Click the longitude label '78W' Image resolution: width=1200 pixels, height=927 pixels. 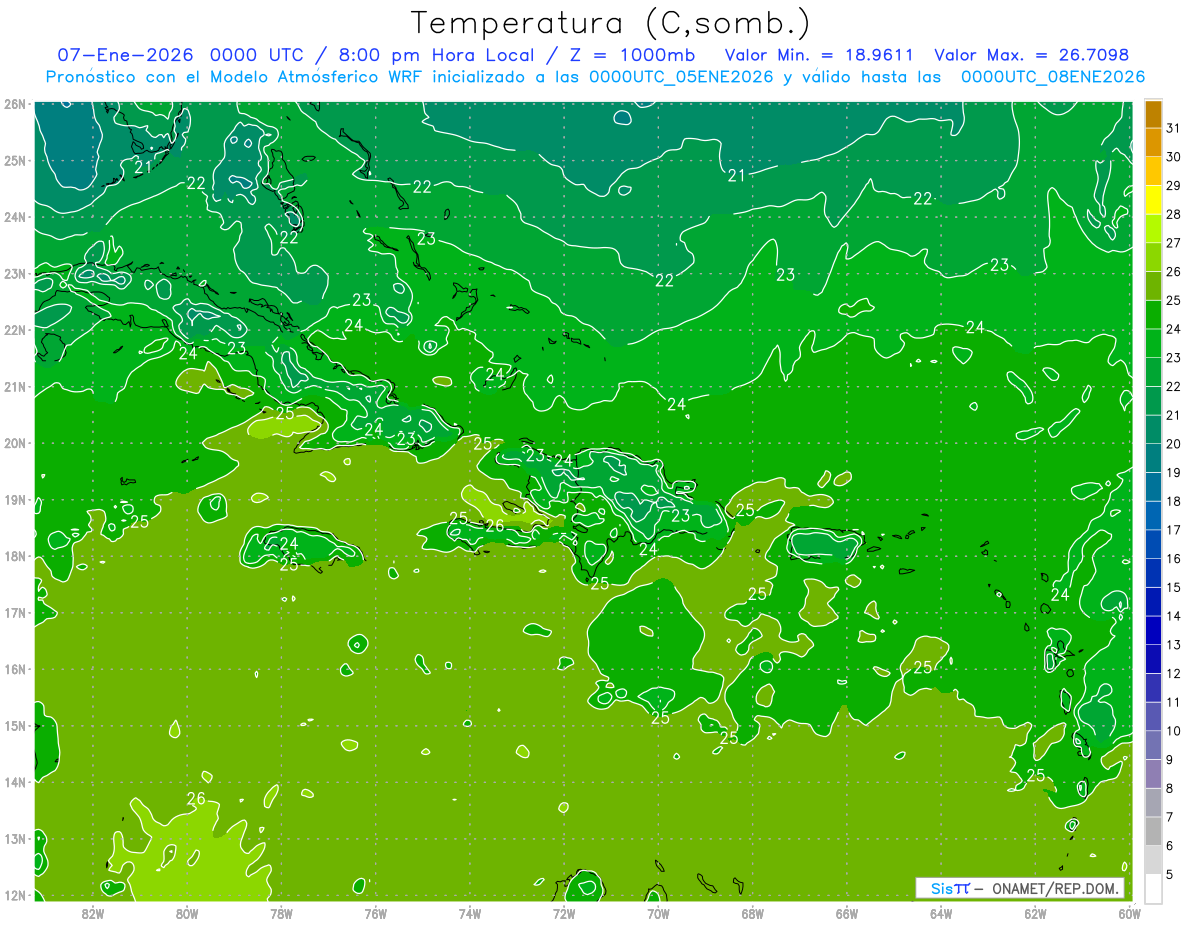coord(281,913)
